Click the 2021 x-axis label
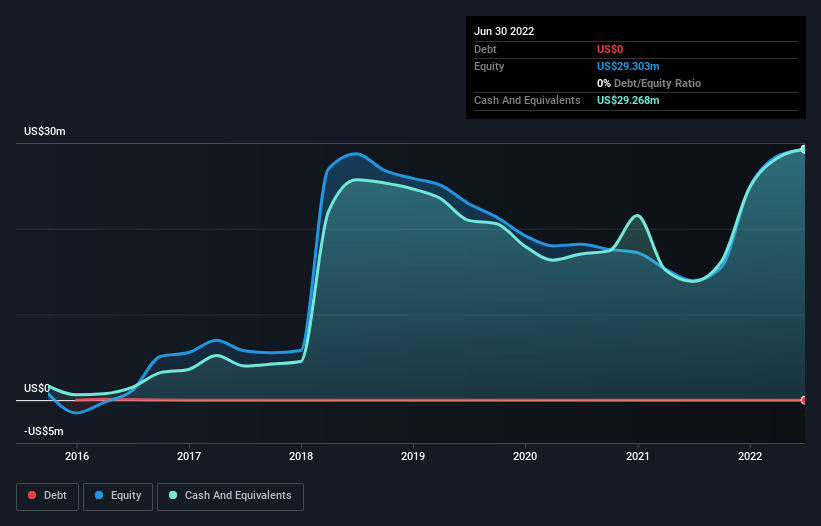821x526 pixels. click(638, 456)
